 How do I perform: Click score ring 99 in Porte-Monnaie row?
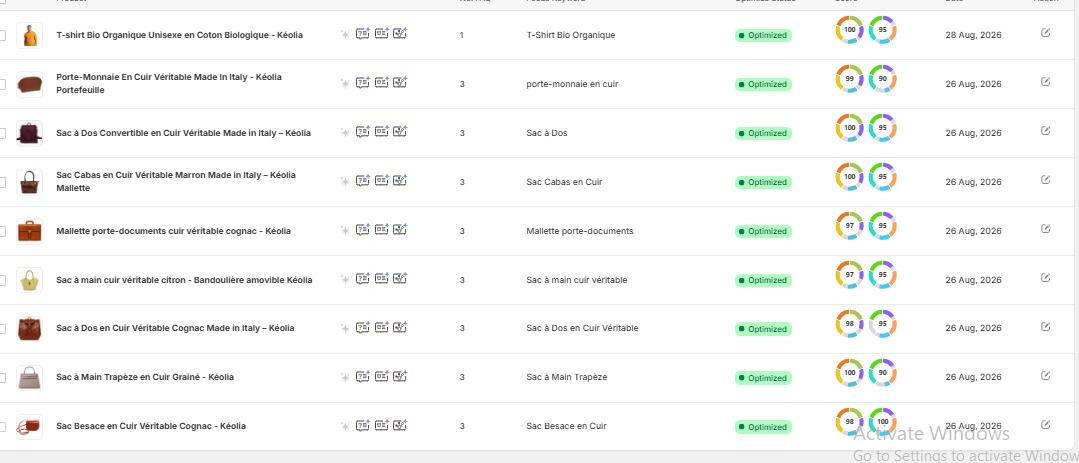pyautogui.click(x=850, y=79)
